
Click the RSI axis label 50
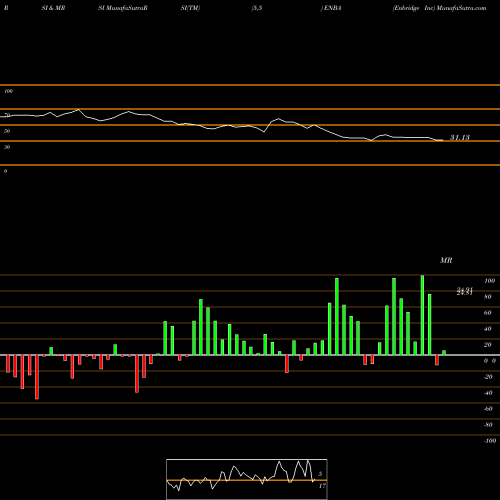click(x=7, y=131)
